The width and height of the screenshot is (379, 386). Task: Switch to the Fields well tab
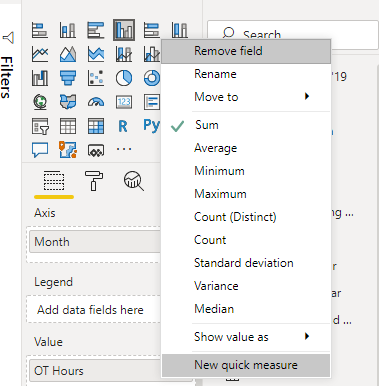tap(54, 181)
